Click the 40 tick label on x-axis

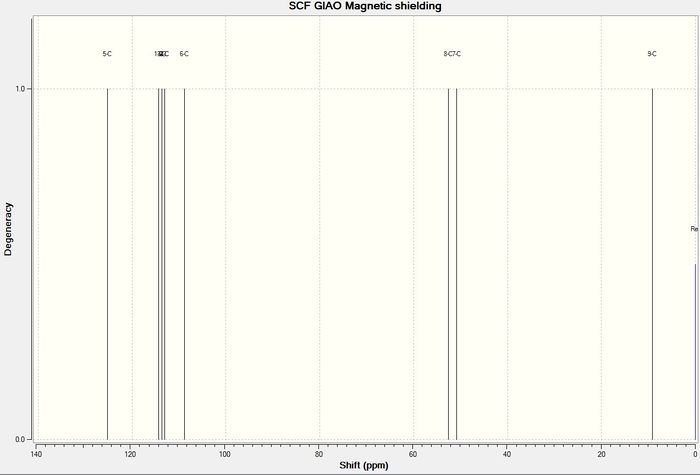pos(507,455)
